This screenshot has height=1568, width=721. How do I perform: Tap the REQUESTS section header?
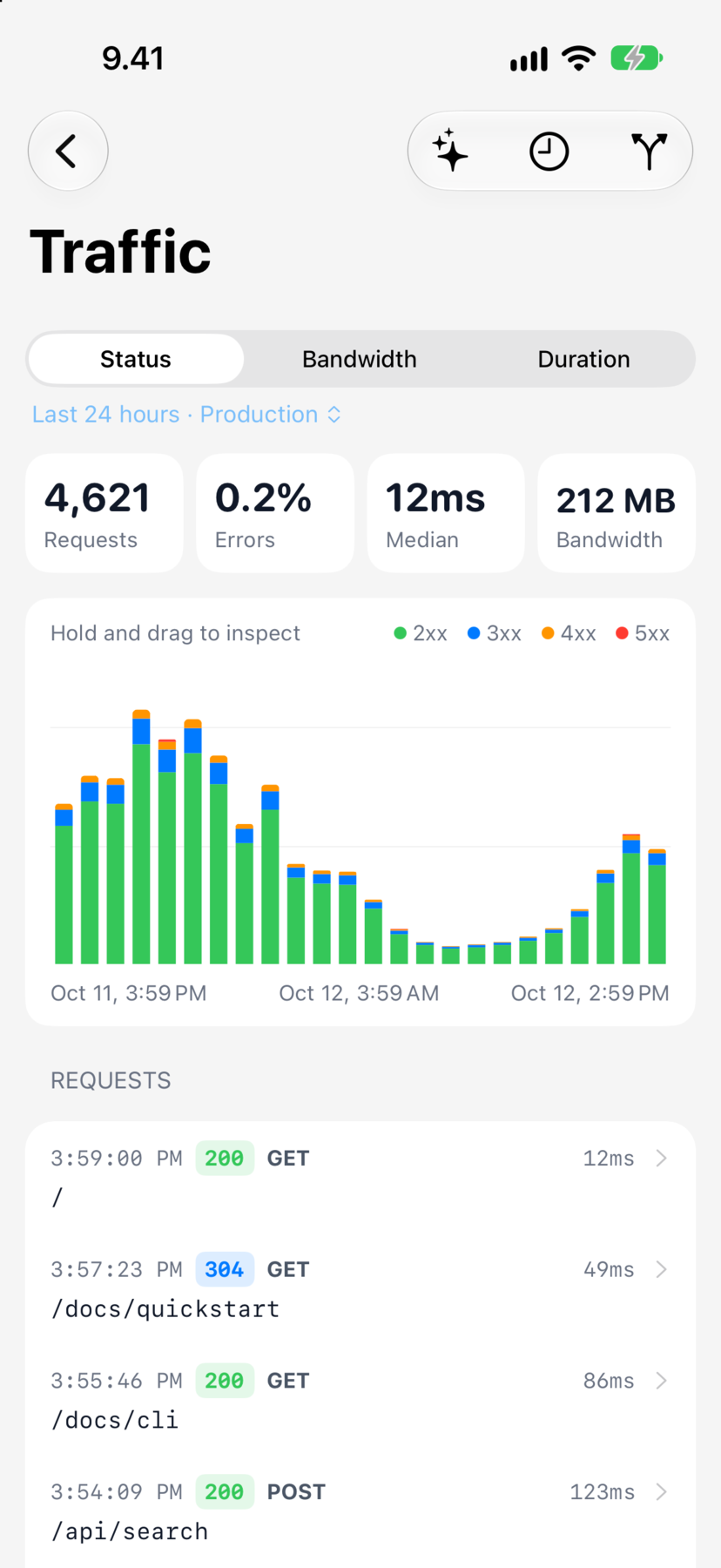click(x=111, y=1081)
